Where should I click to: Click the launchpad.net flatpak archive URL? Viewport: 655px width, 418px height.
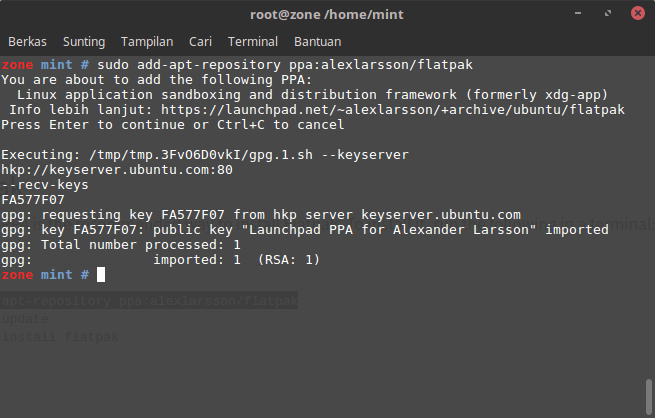tap(393, 110)
